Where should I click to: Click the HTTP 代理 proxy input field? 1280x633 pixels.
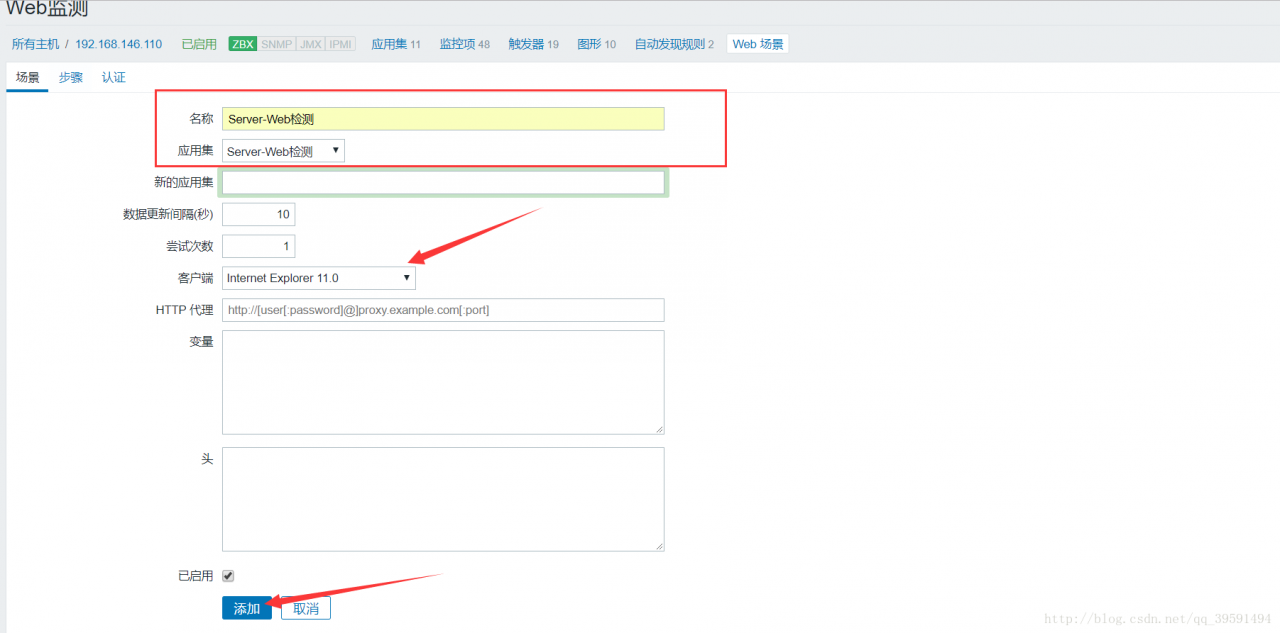click(x=442, y=310)
